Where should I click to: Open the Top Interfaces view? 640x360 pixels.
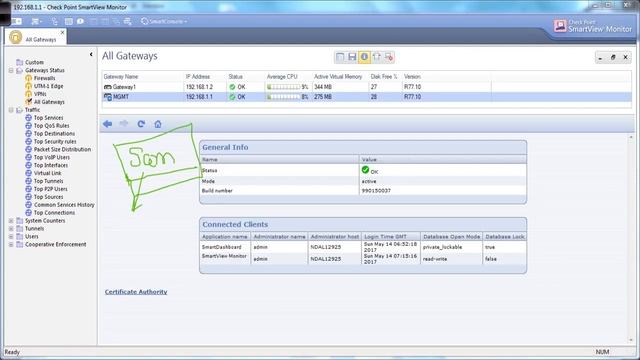(51, 165)
